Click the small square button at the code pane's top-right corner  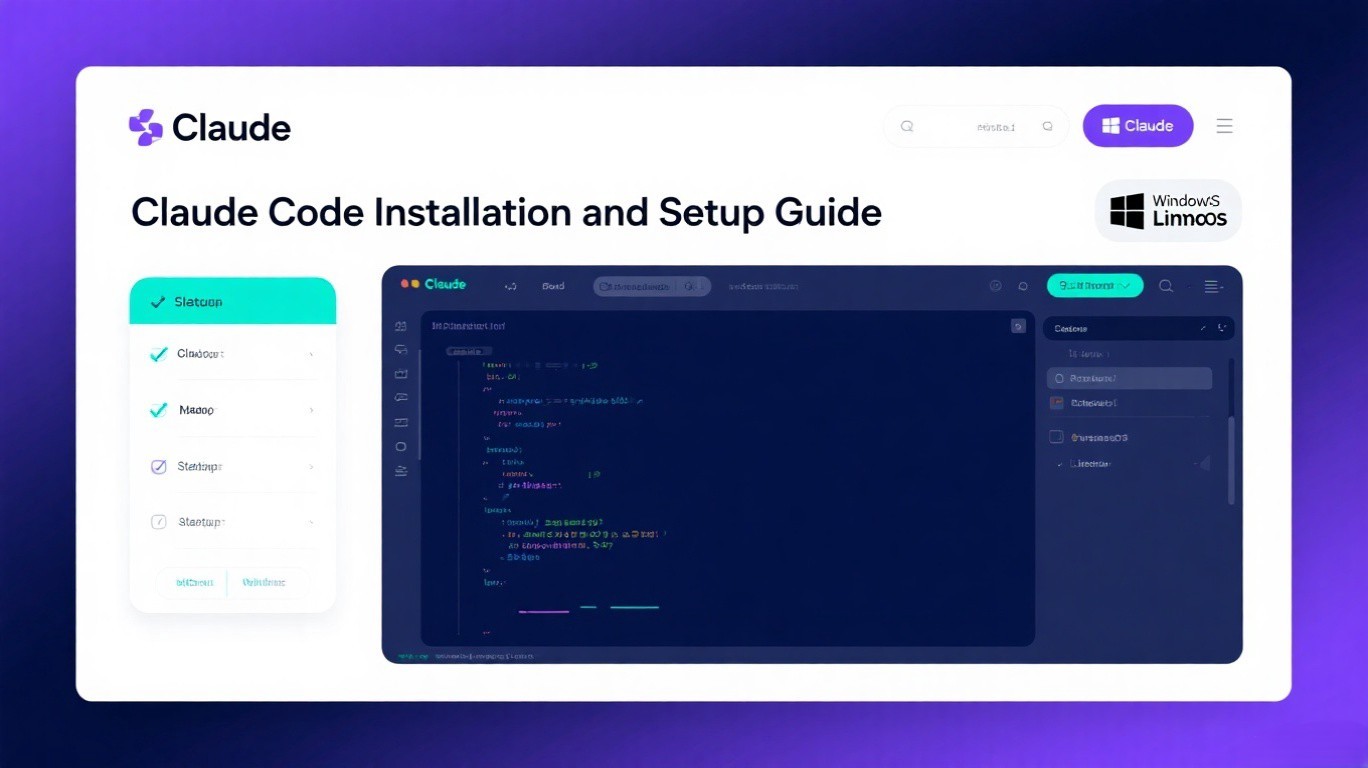coord(1018,326)
